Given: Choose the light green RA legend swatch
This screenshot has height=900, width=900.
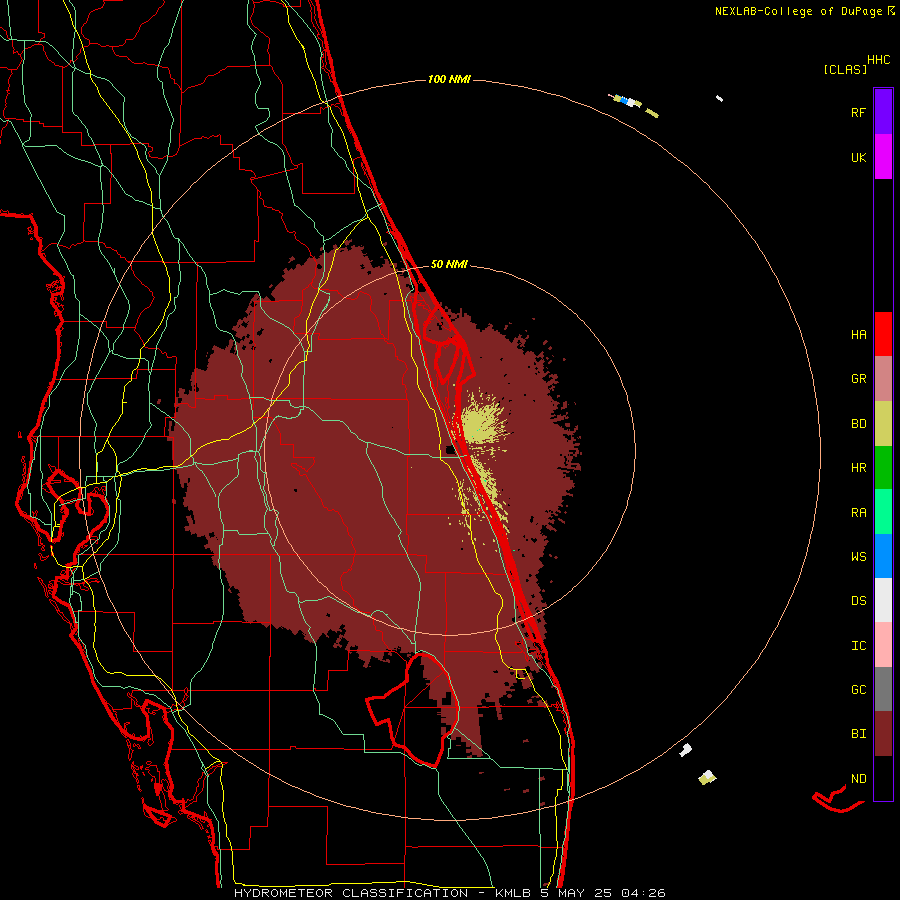Looking at the screenshot, I should click(883, 512).
